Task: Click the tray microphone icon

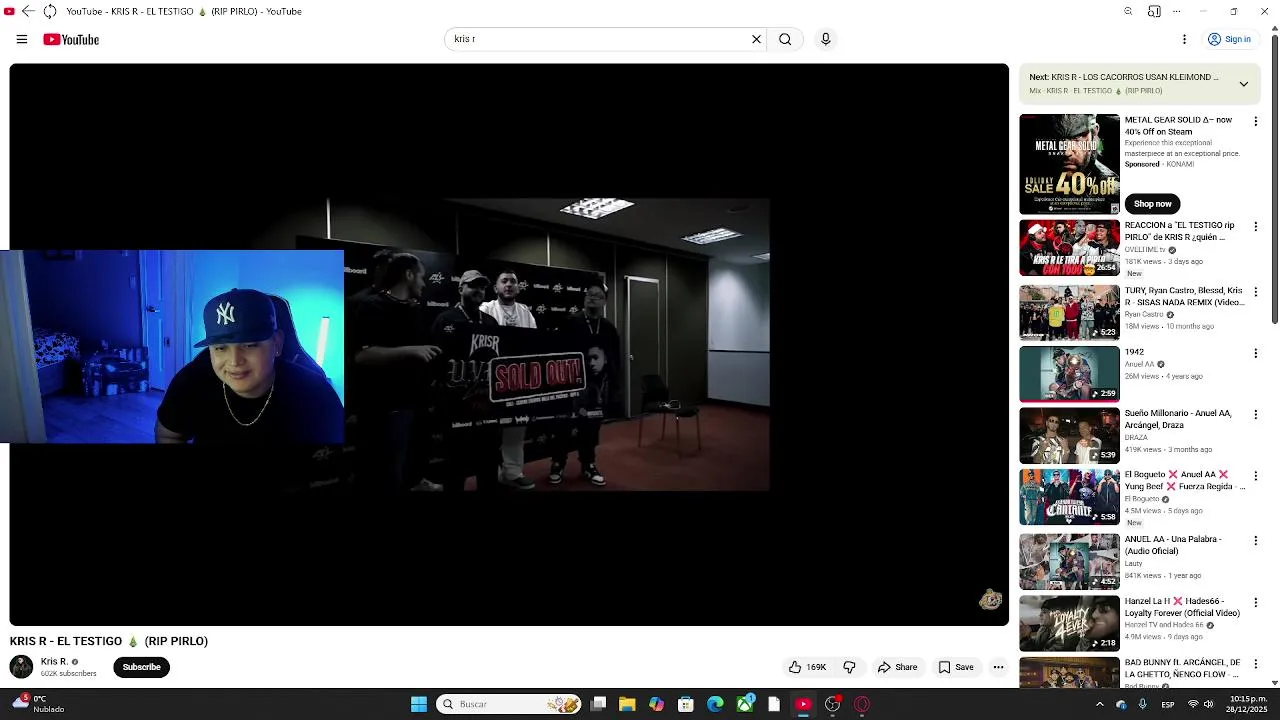Action: [x=1142, y=704]
